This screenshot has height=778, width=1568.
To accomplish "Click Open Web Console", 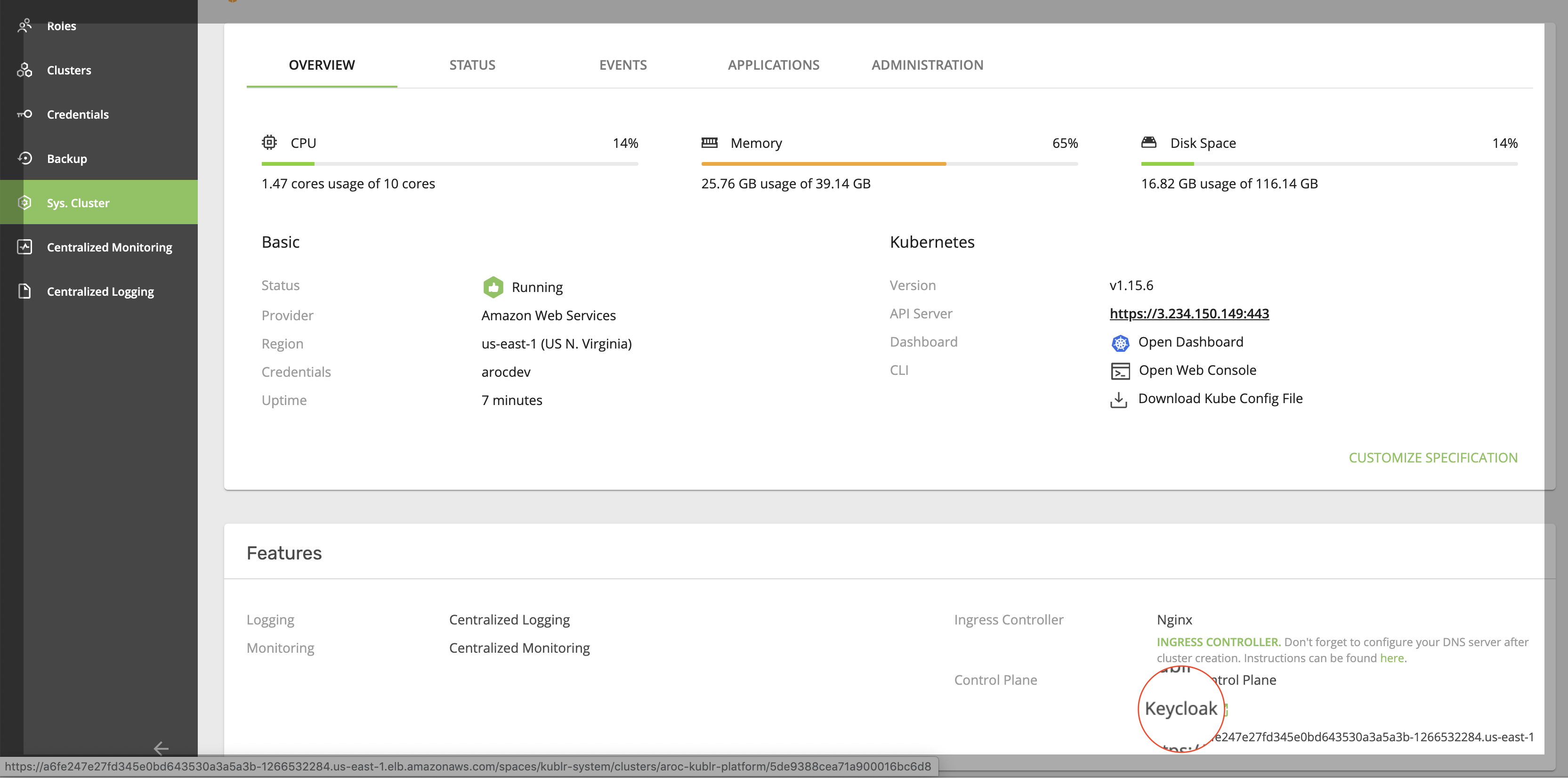I will pos(1197,370).
